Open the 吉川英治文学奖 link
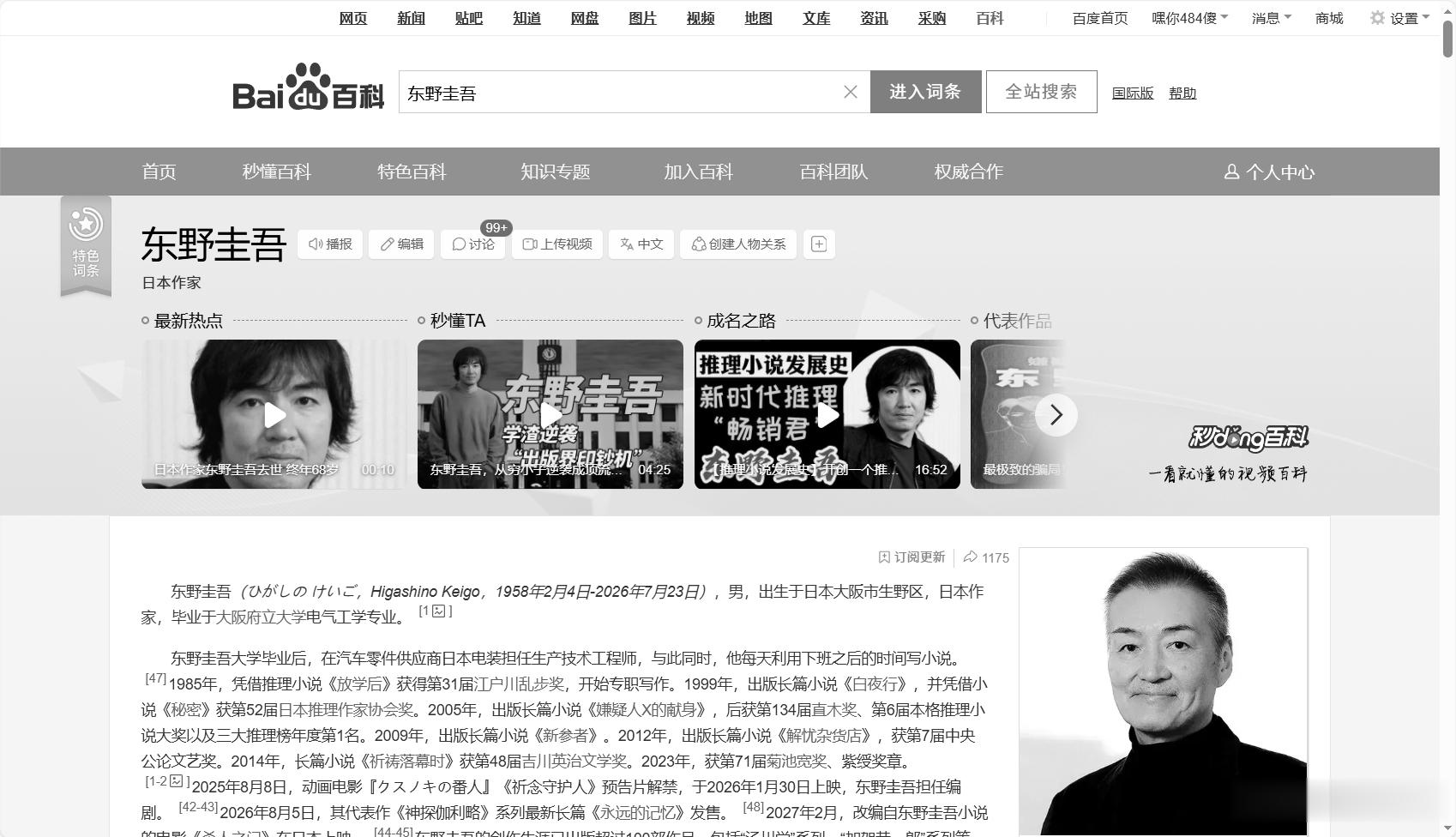The image size is (1456, 837). (x=575, y=761)
